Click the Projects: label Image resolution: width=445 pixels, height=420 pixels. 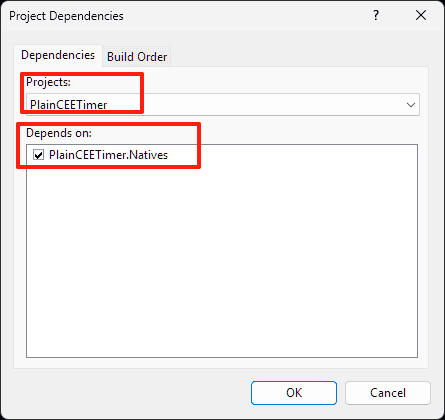pos(48,82)
